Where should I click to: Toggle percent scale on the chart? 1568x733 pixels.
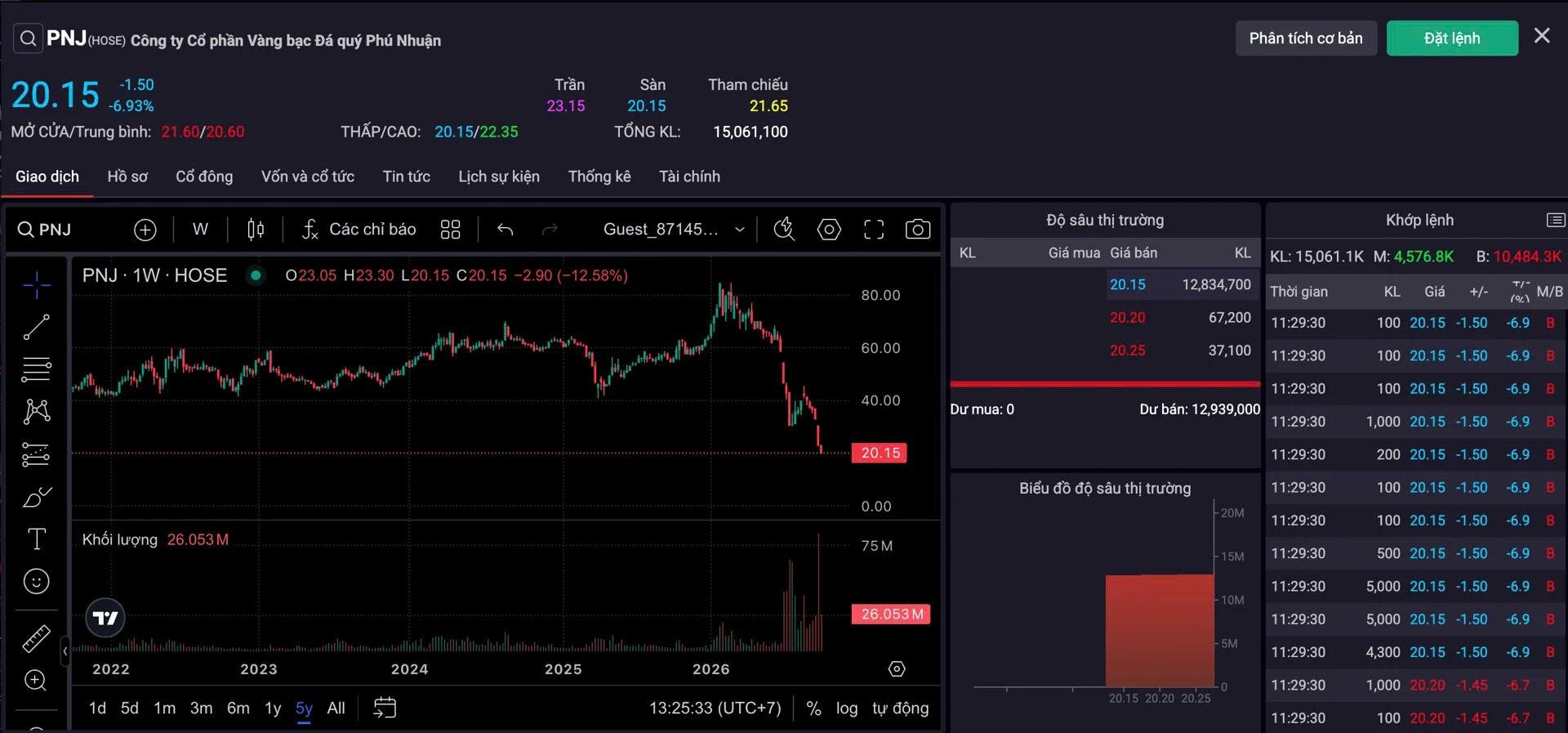(x=814, y=708)
